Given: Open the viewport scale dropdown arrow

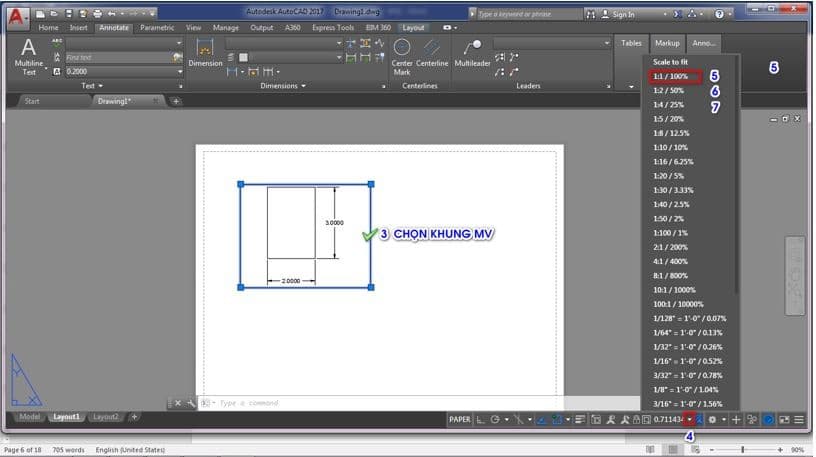Looking at the screenshot, I should (x=690, y=420).
